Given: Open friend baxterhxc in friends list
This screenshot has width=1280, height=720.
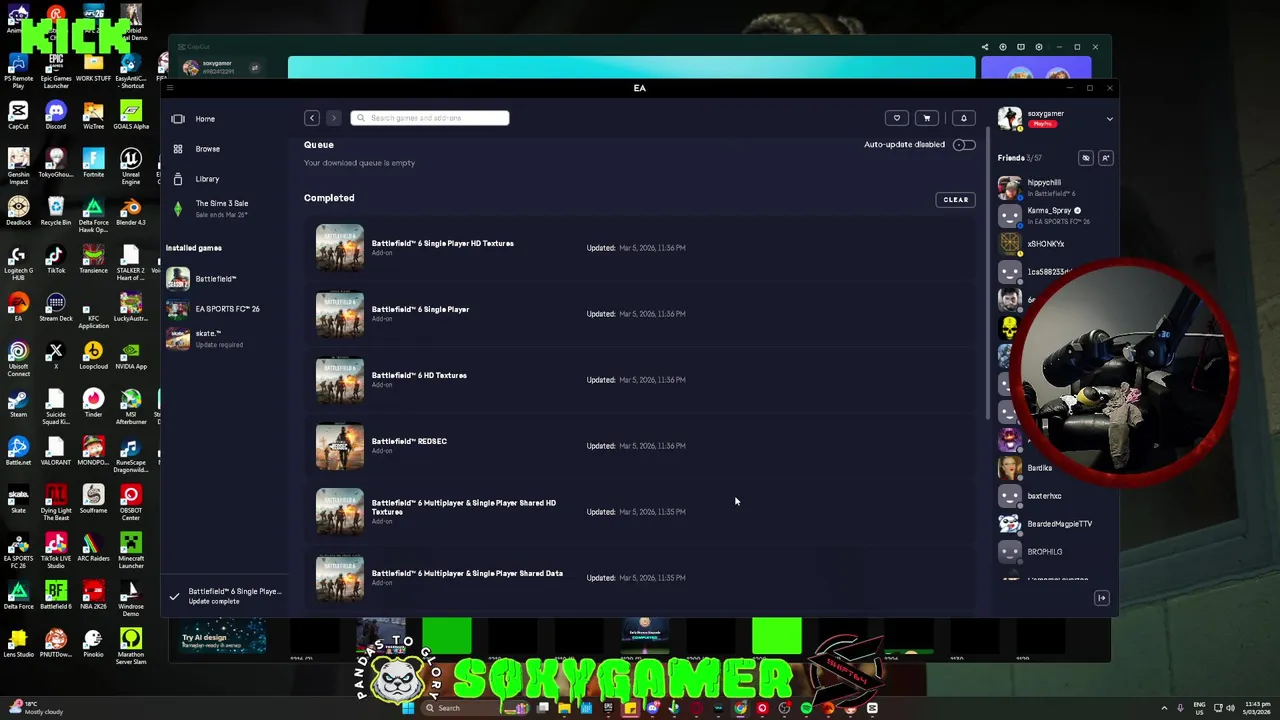Looking at the screenshot, I should click(x=1044, y=496).
